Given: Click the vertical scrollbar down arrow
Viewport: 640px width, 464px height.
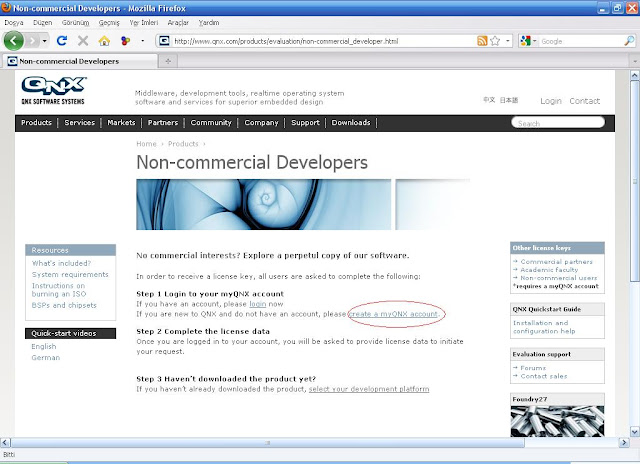Looking at the screenshot, I should [x=635, y=431].
